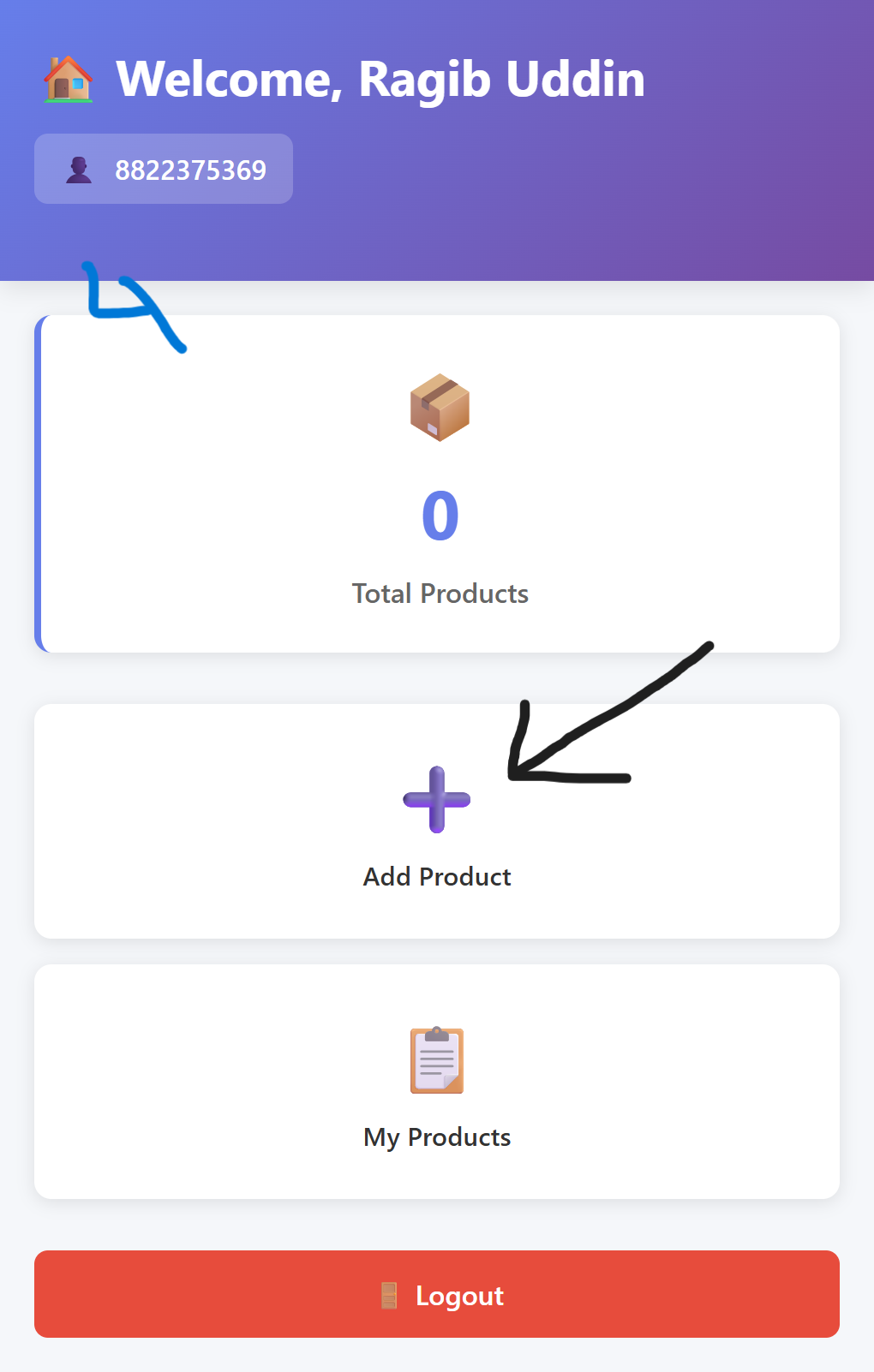874x1372 pixels.
Task: Click the cardboard package box icon
Action: tap(440, 408)
